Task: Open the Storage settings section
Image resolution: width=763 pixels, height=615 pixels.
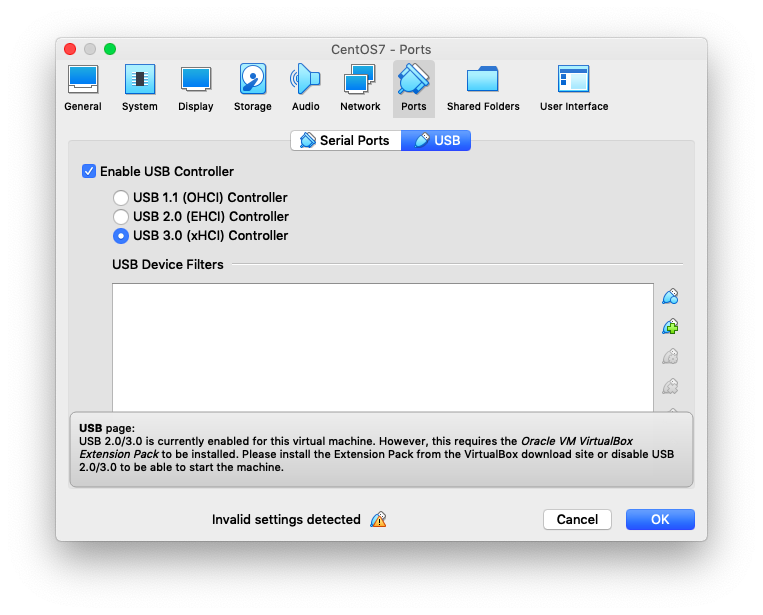Action: tap(253, 88)
